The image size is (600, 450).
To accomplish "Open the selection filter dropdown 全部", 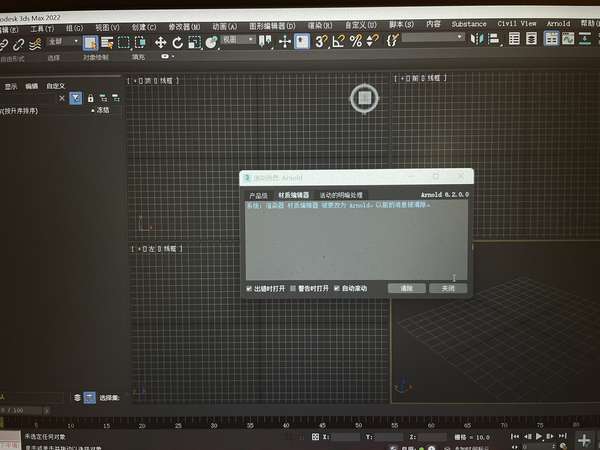I will click(x=63, y=41).
